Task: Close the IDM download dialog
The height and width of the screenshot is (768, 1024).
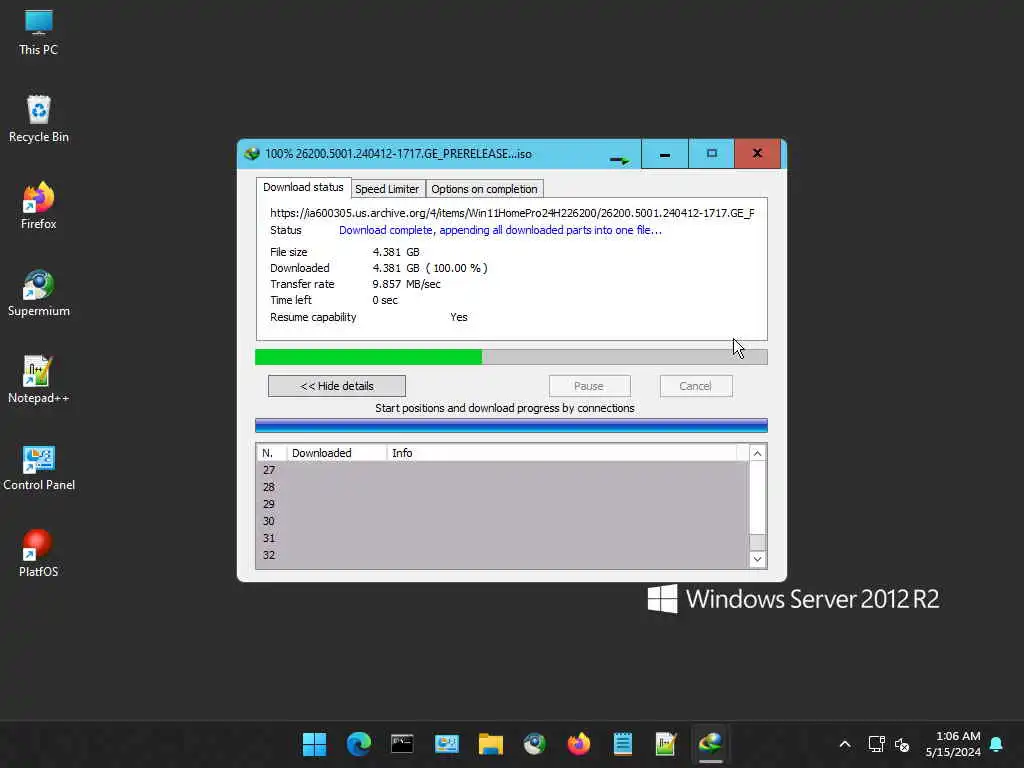Action: tap(758, 154)
